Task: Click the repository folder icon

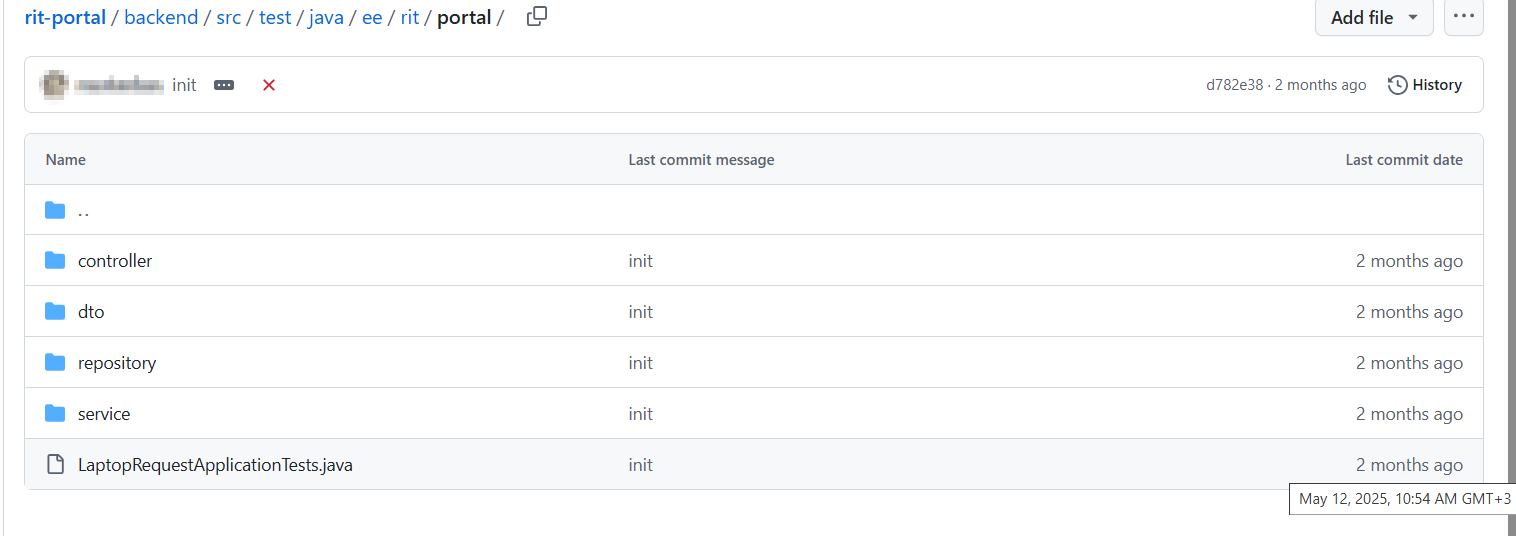Action: 55,363
